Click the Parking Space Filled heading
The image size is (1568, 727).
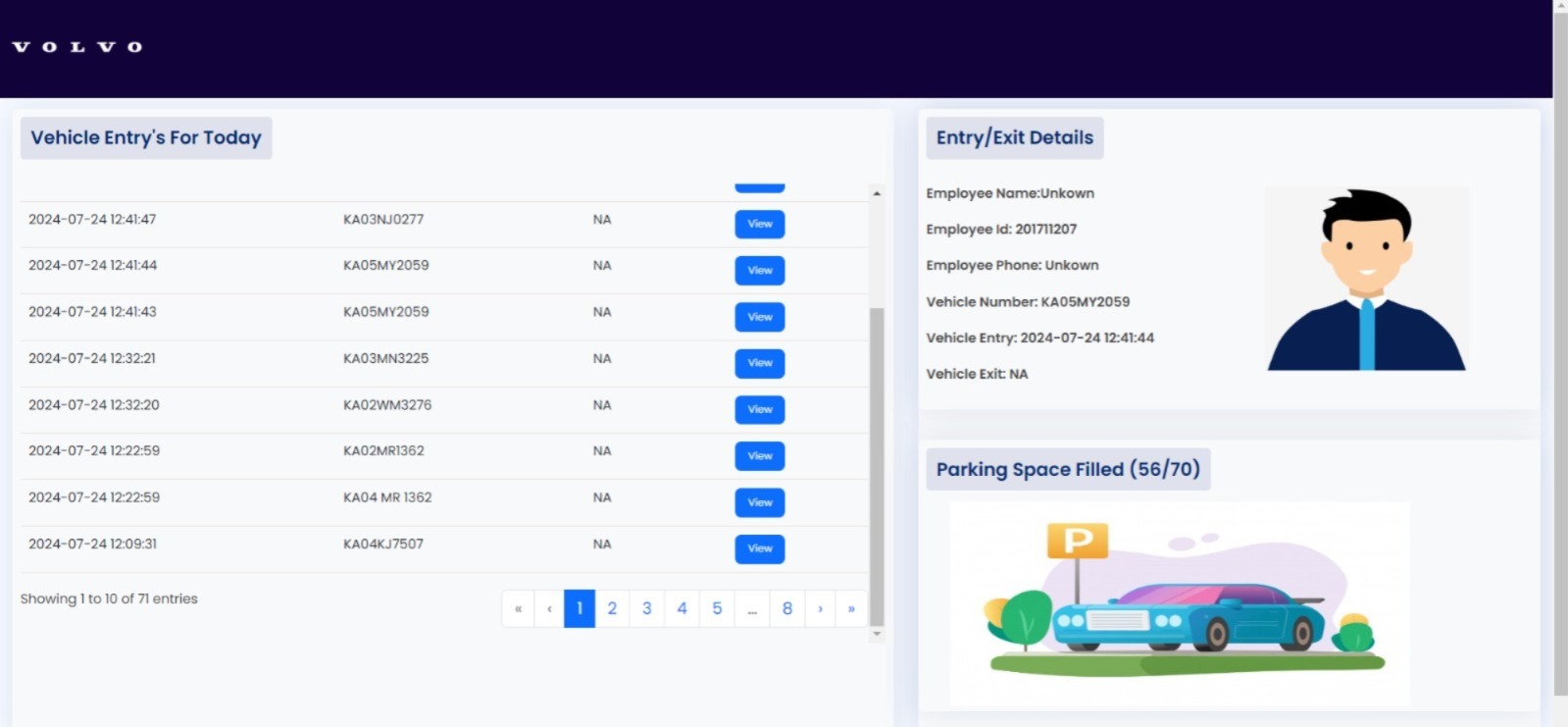point(1068,469)
